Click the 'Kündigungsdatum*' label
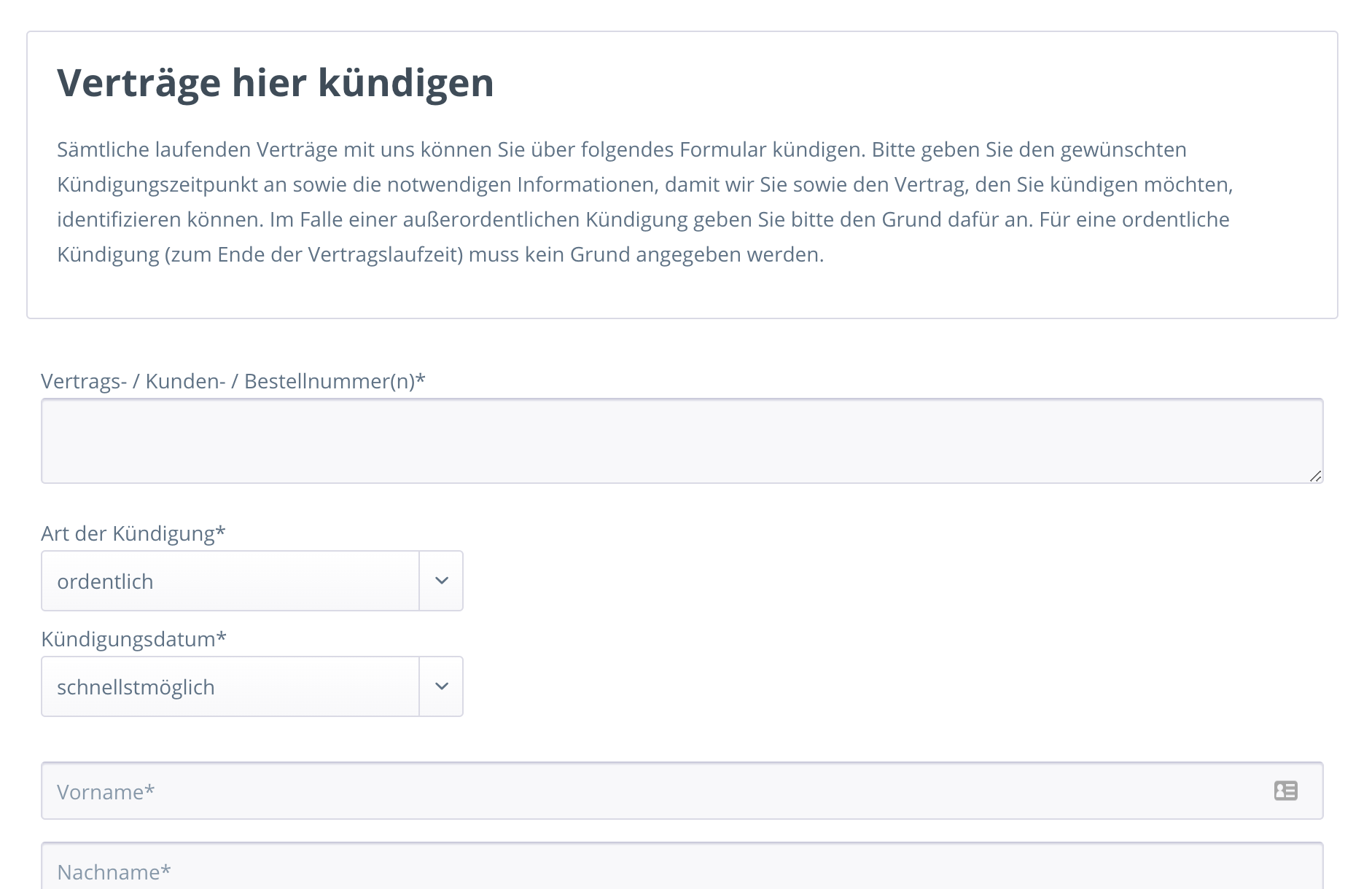The image size is (1372, 889). [134, 639]
